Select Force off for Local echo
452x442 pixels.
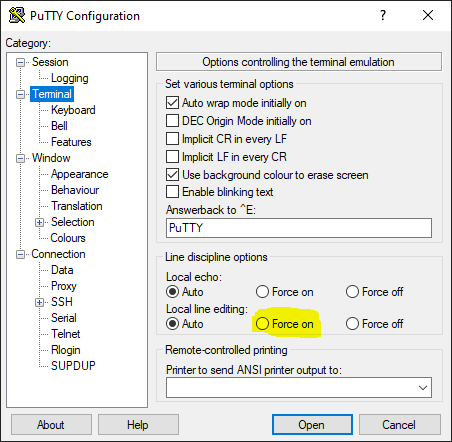click(352, 292)
